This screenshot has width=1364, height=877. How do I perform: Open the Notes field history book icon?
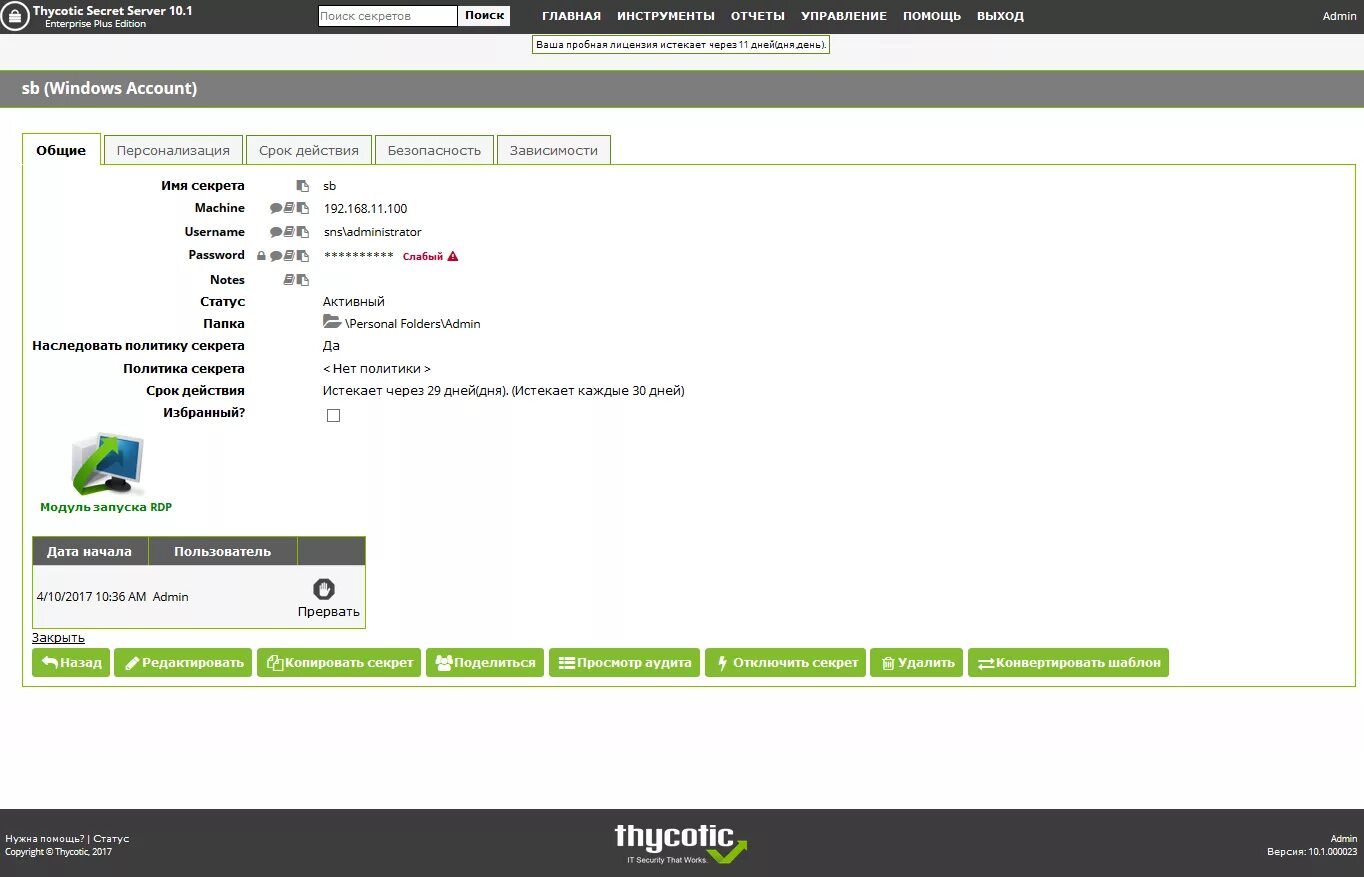click(x=289, y=280)
